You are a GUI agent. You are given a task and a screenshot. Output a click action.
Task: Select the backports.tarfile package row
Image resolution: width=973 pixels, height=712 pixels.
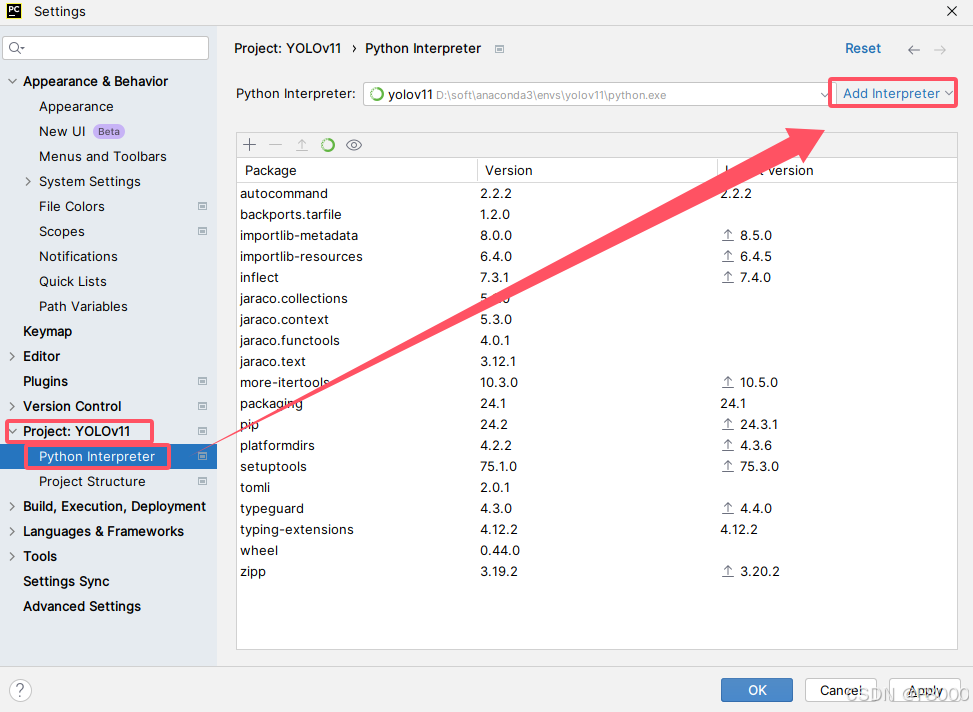(x=596, y=214)
